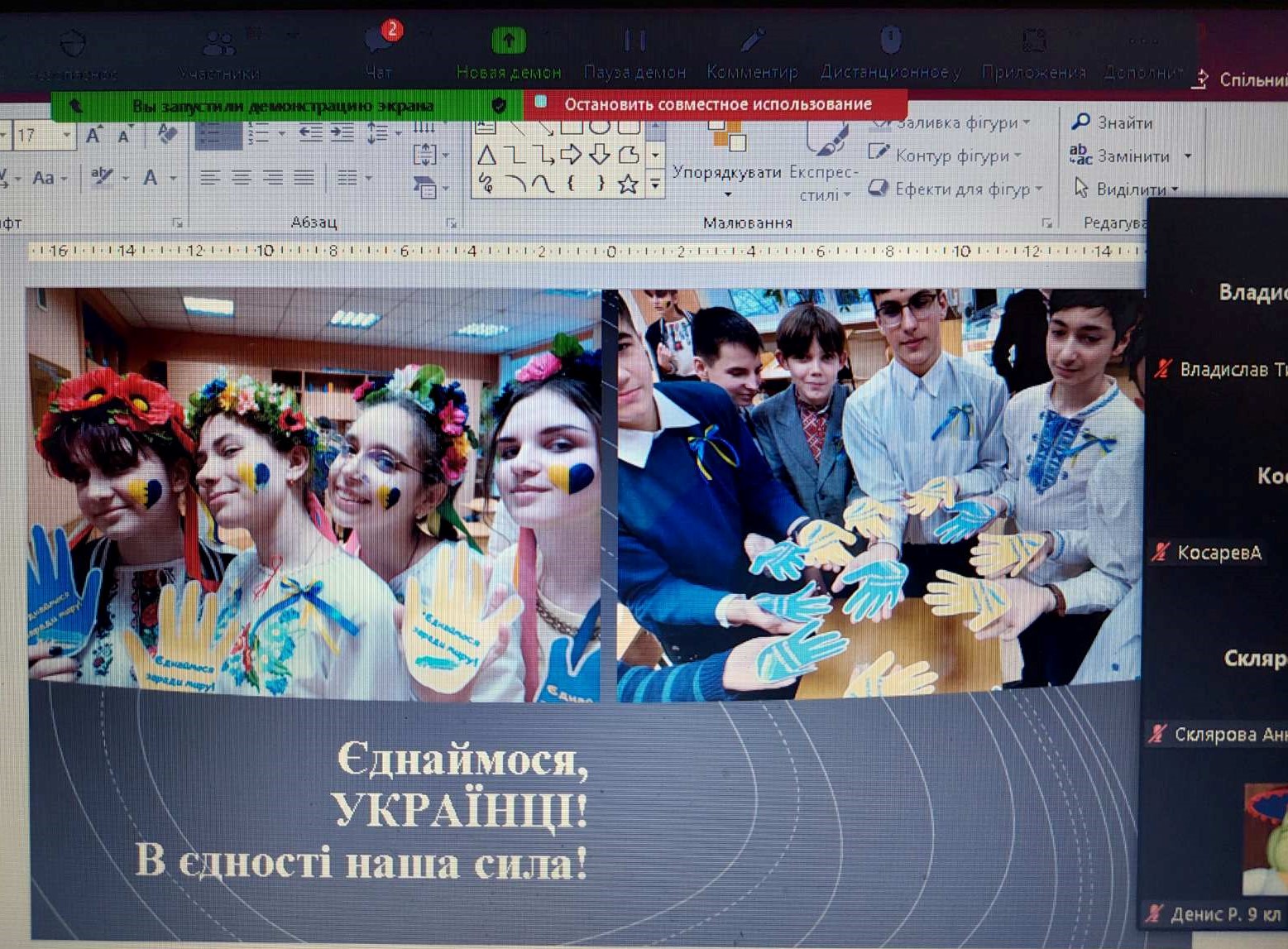This screenshot has width=1288, height=949.
Task: Select the right arrow shape
Action: click(x=572, y=154)
